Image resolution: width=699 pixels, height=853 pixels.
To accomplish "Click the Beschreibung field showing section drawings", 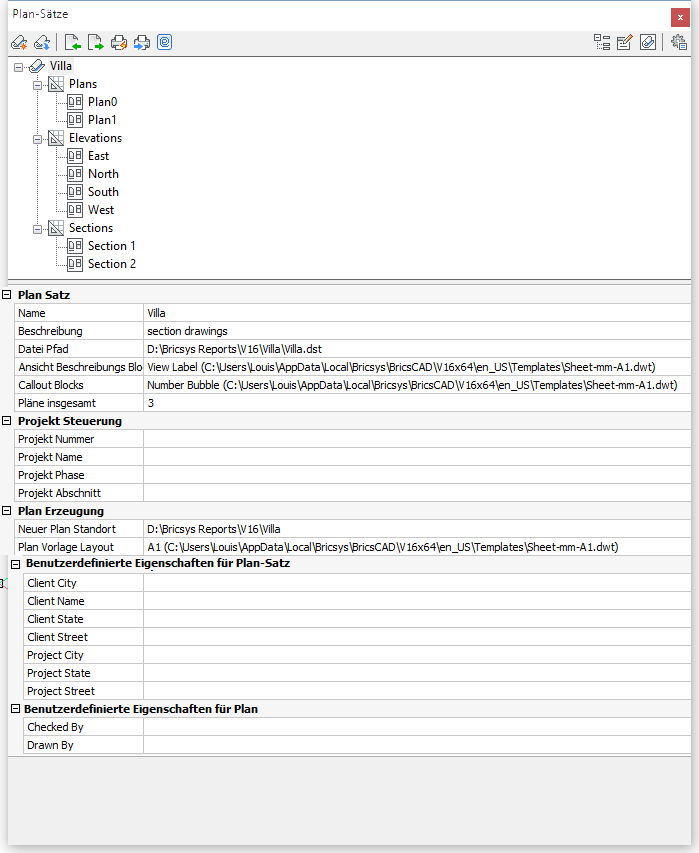I will [x=416, y=331].
